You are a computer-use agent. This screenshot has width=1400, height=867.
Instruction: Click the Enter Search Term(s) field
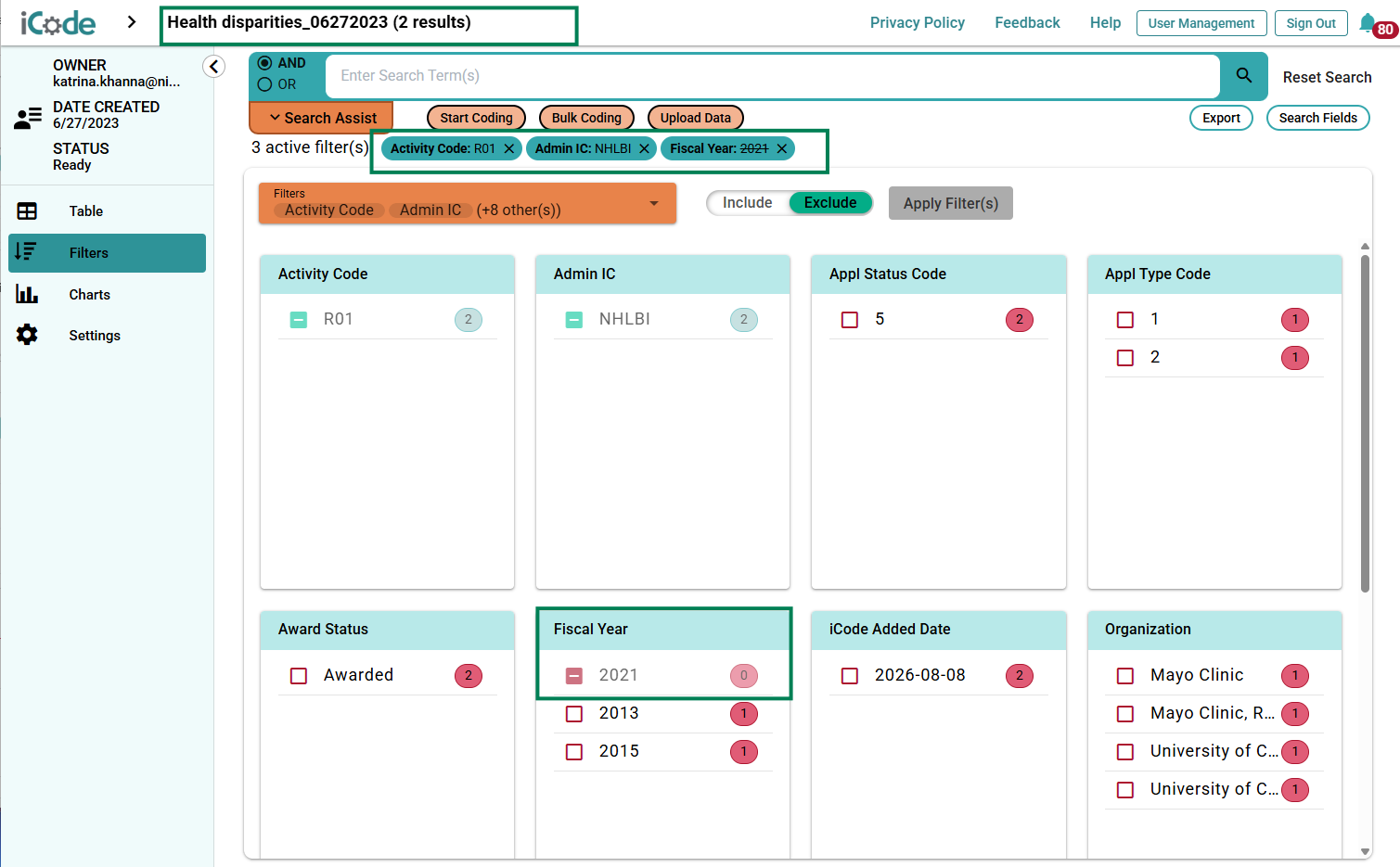point(772,76)
